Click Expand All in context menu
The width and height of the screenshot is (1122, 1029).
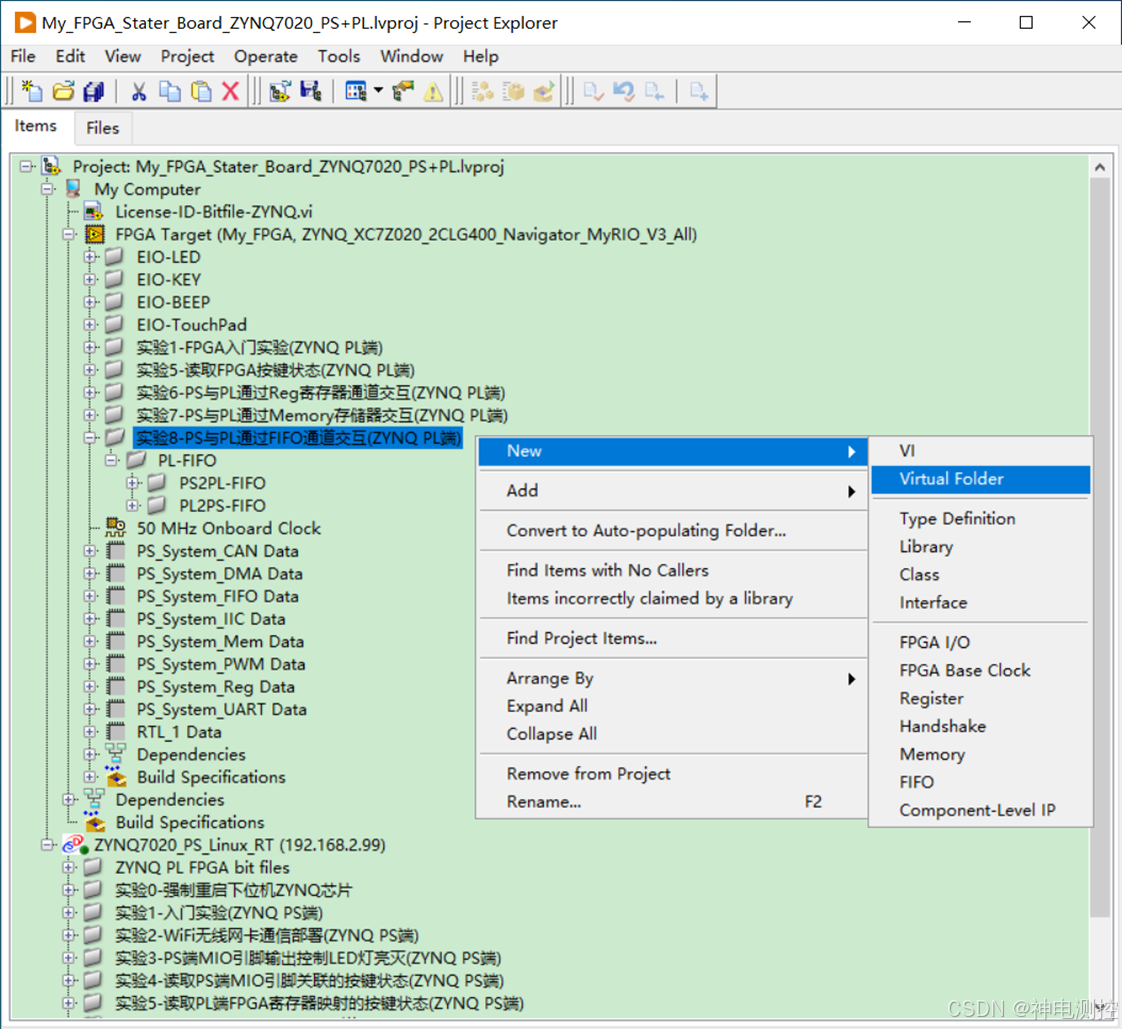pyautogui.click(x=673, y=706)
